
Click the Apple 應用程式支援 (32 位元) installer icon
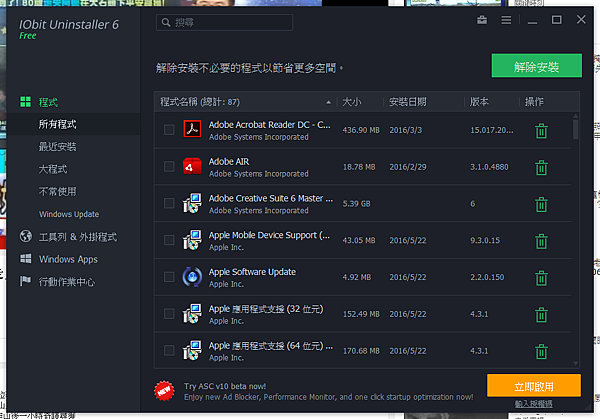pyautogui.click(x=192, y=313)
